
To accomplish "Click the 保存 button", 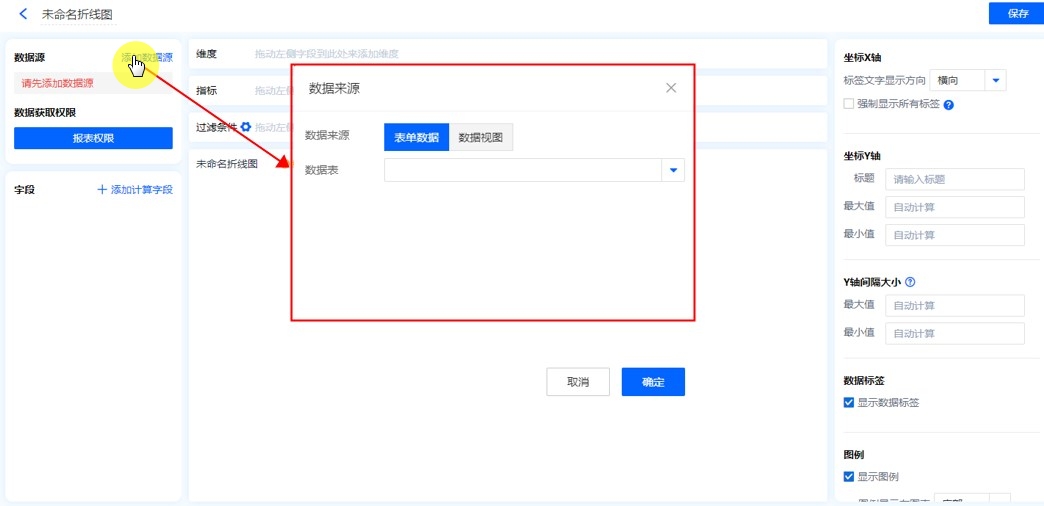I will pos(1017,14).
